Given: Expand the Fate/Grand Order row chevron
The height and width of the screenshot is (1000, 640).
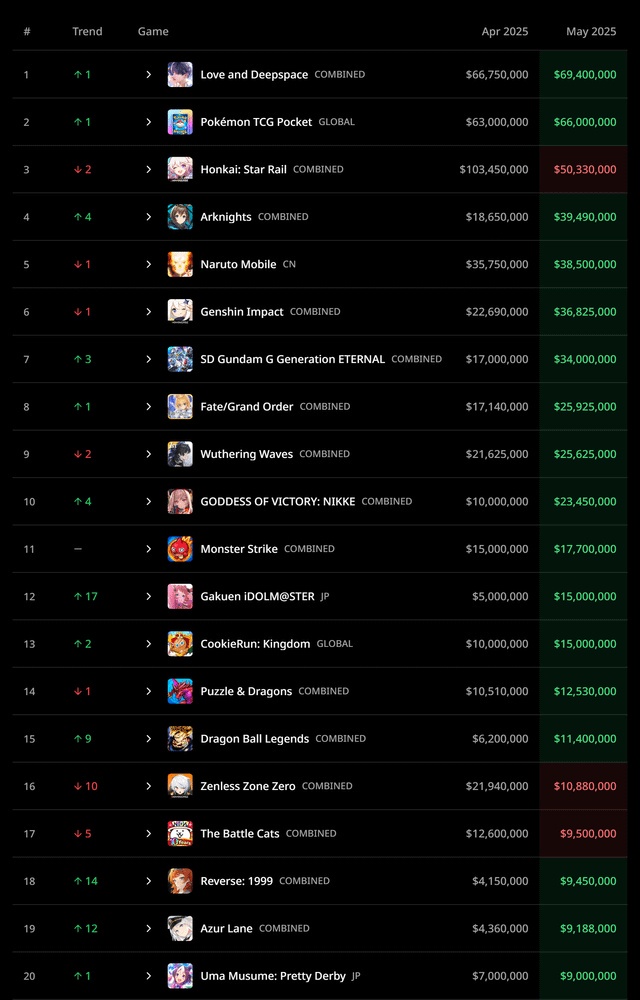Looking at the screenshot, I should point(148,407).
